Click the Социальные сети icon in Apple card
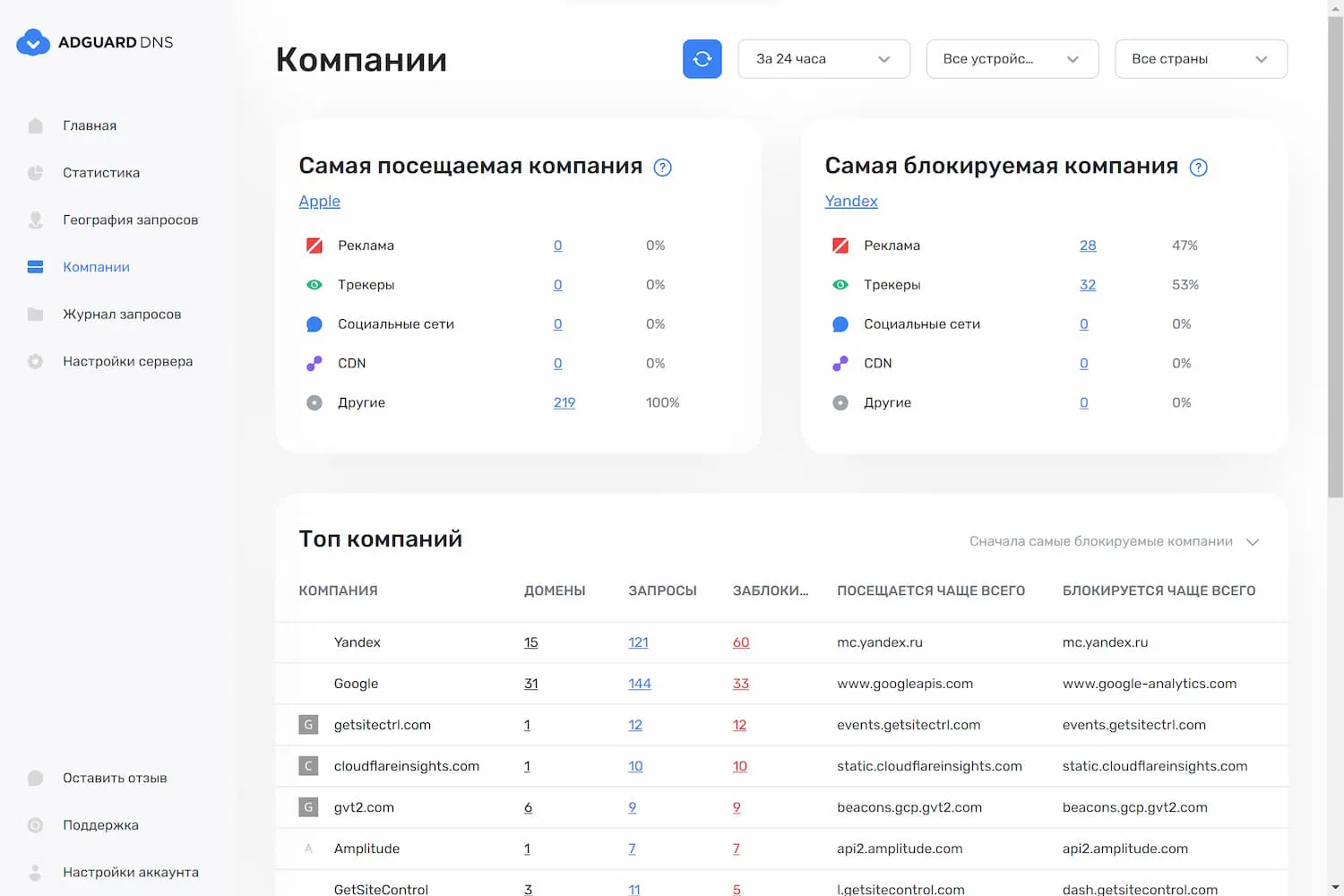The height and width of the screenshot is (896, 1344). (x=314, y=324)
